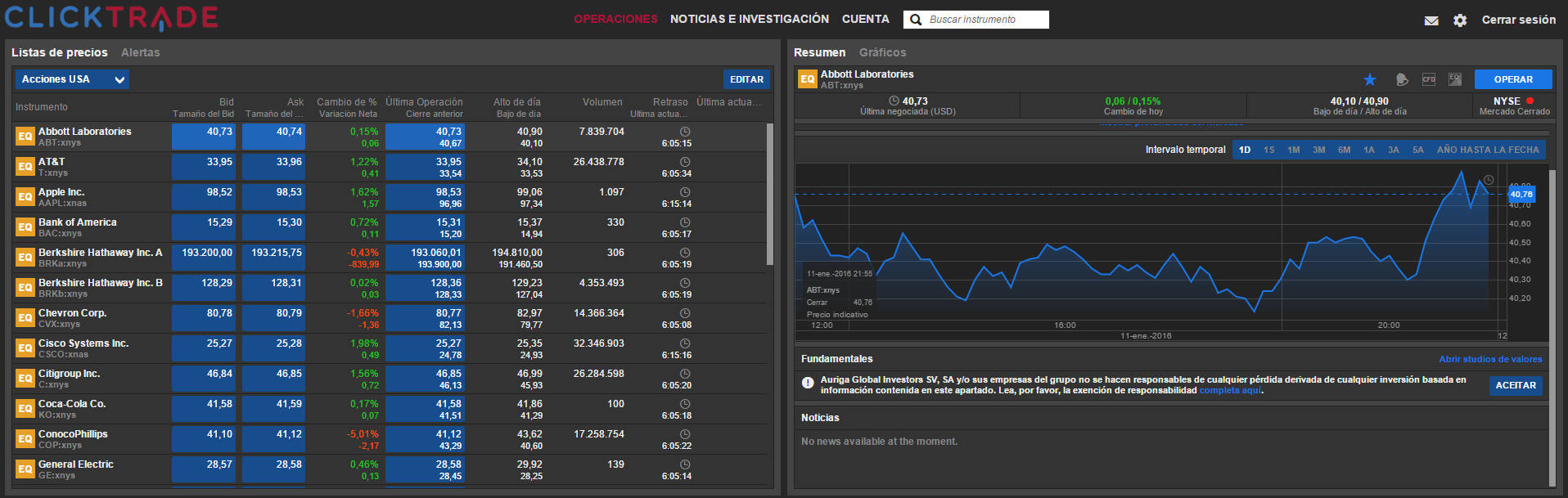
Task: Open NOTICIAS E INVESTIGACIÓN menu
Action: click(x=750, y=19)
